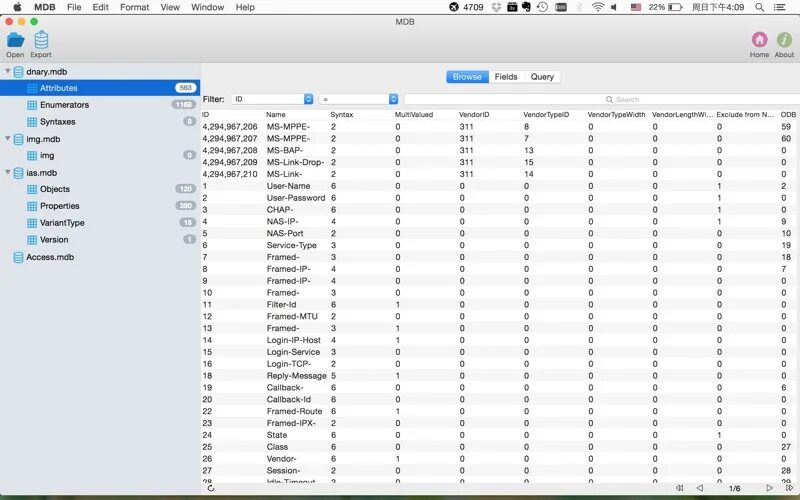The height and width of the screenshot is (500, 800).
Task: Open Spotlight search in menu bar
Action: click(x=760, y=7)
